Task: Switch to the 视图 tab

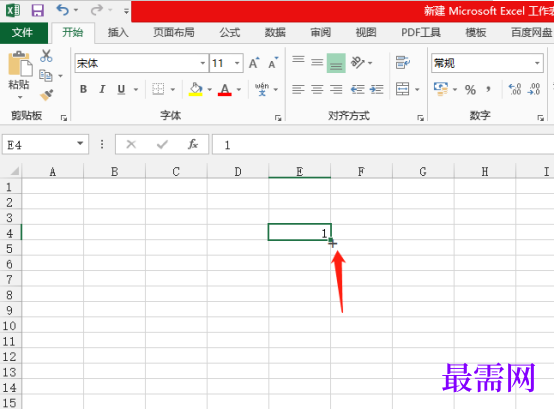Action: [366, 33]
